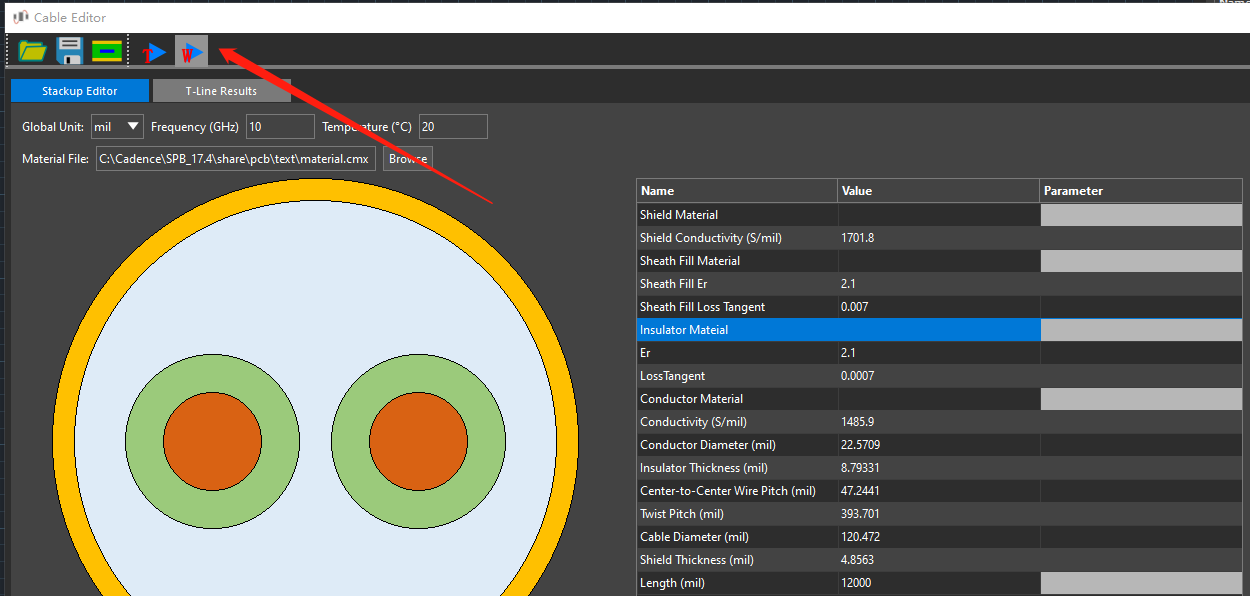Click the grey Parameter cell for Conductor Material

click(1141, 399)
